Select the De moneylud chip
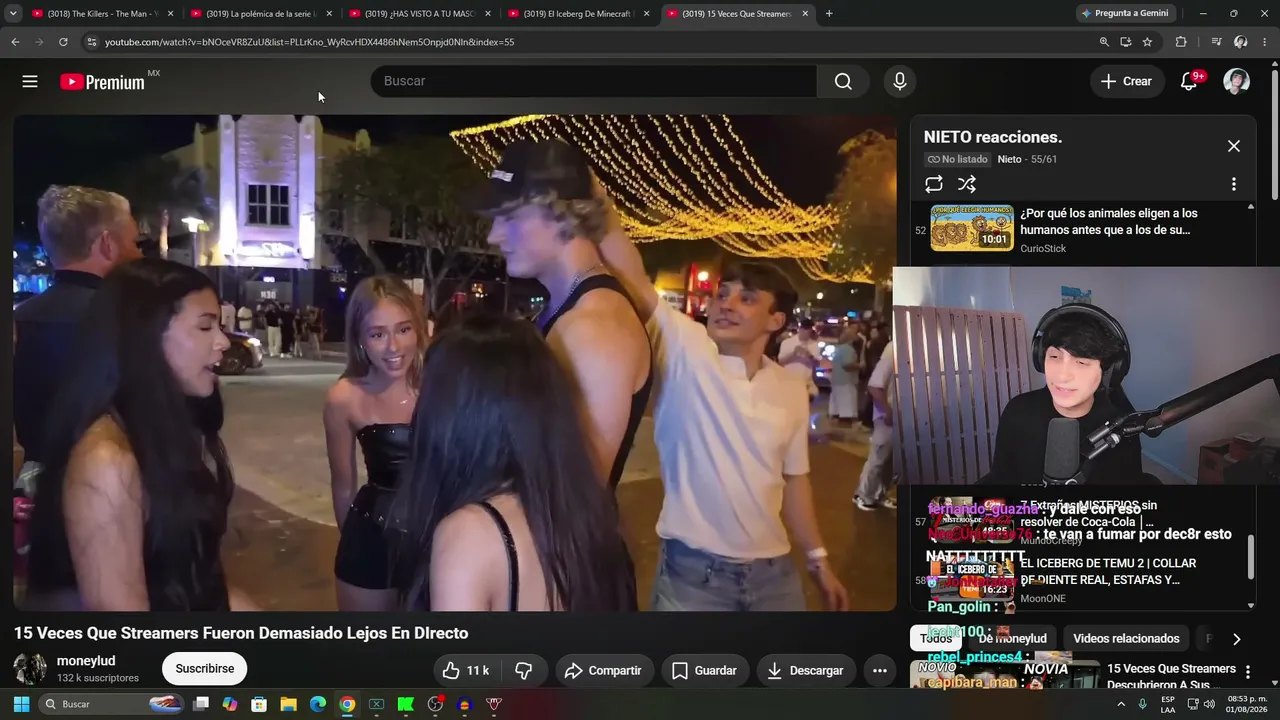1280x720 pixels. pyautogui.click(x=1012, y=638)
